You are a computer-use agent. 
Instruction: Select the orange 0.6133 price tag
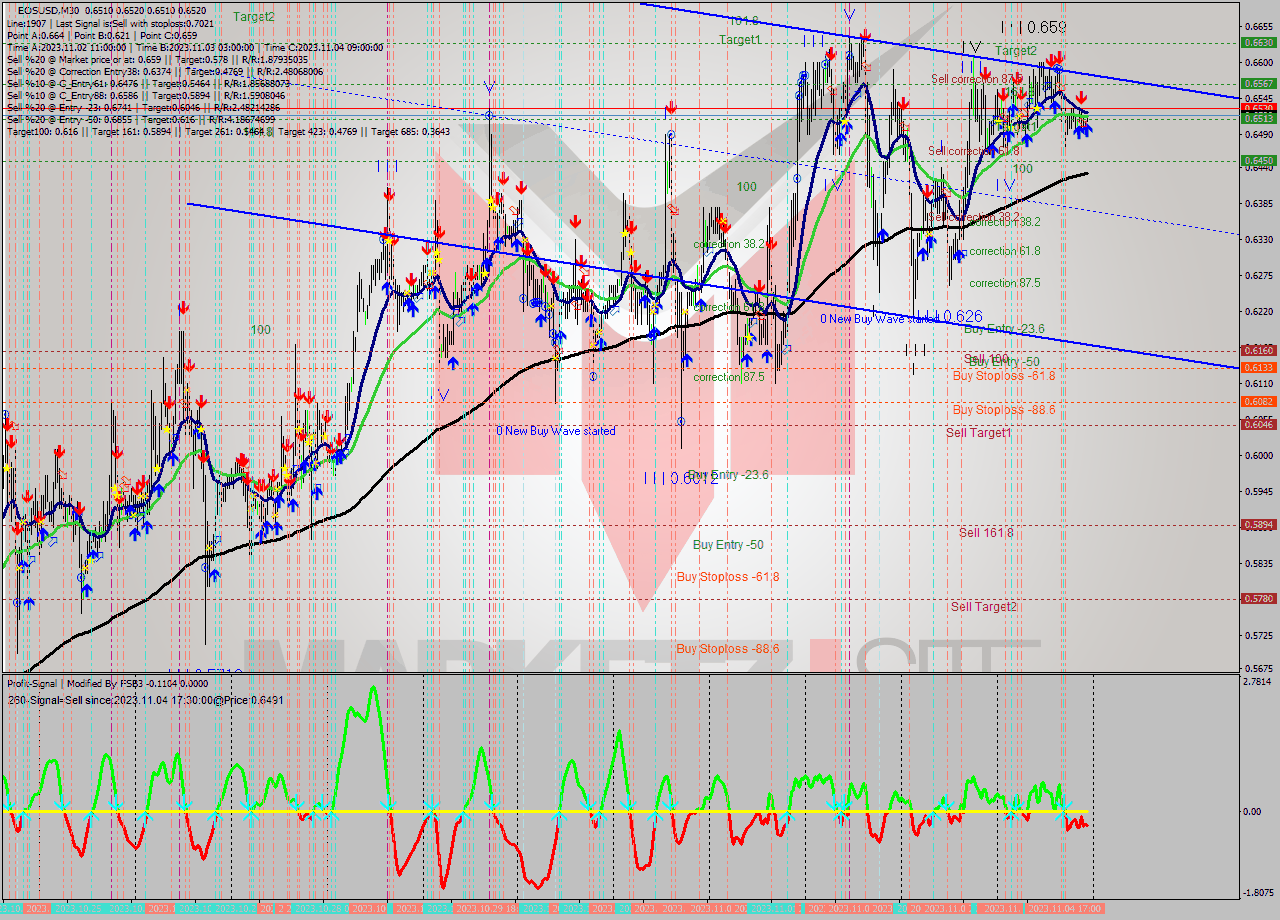1257,368
